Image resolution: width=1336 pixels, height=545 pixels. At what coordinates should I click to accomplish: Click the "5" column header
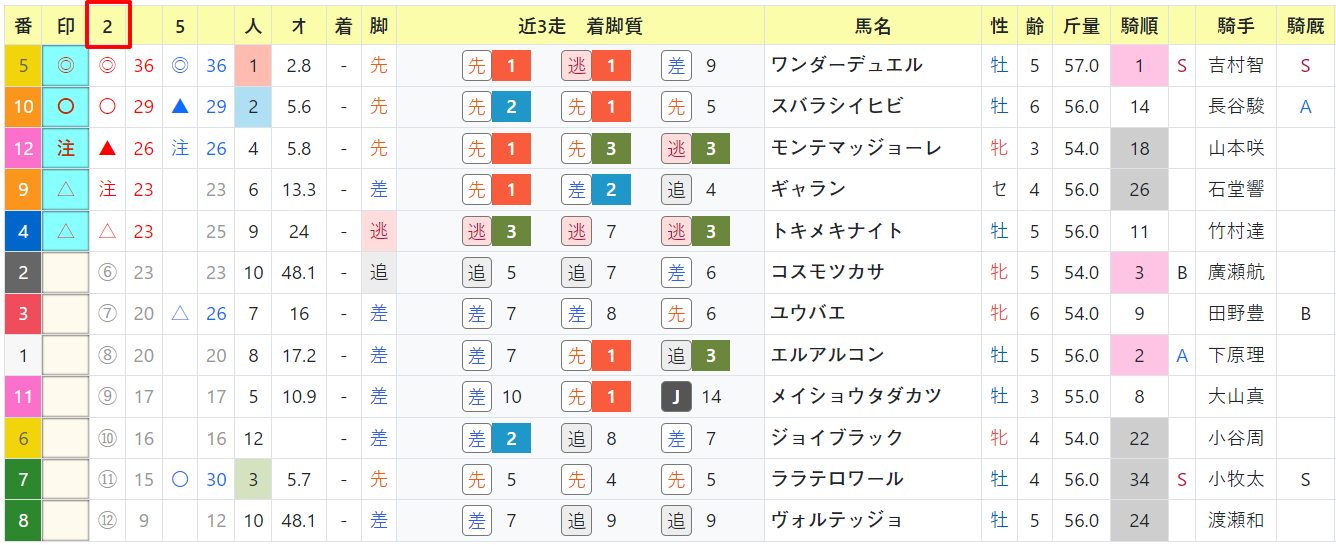pyautogui.click(x=180, y=27)
